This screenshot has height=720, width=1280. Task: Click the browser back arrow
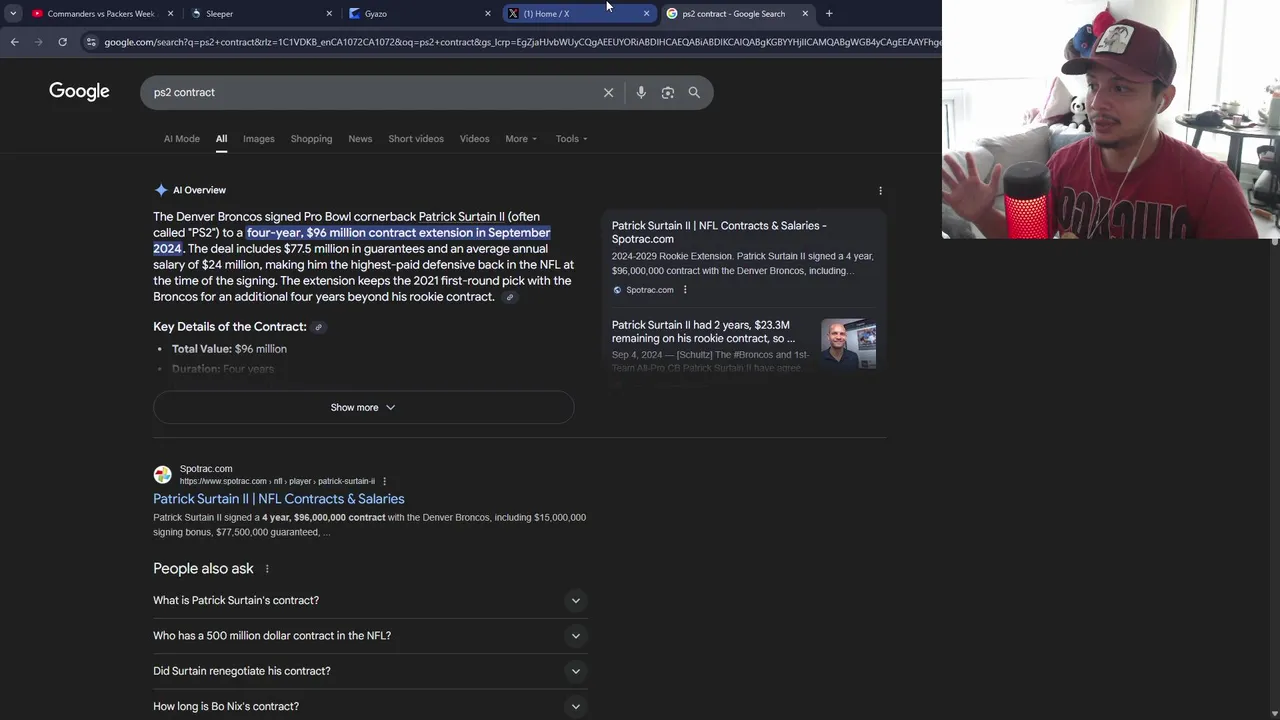click(x=14, y=42)
